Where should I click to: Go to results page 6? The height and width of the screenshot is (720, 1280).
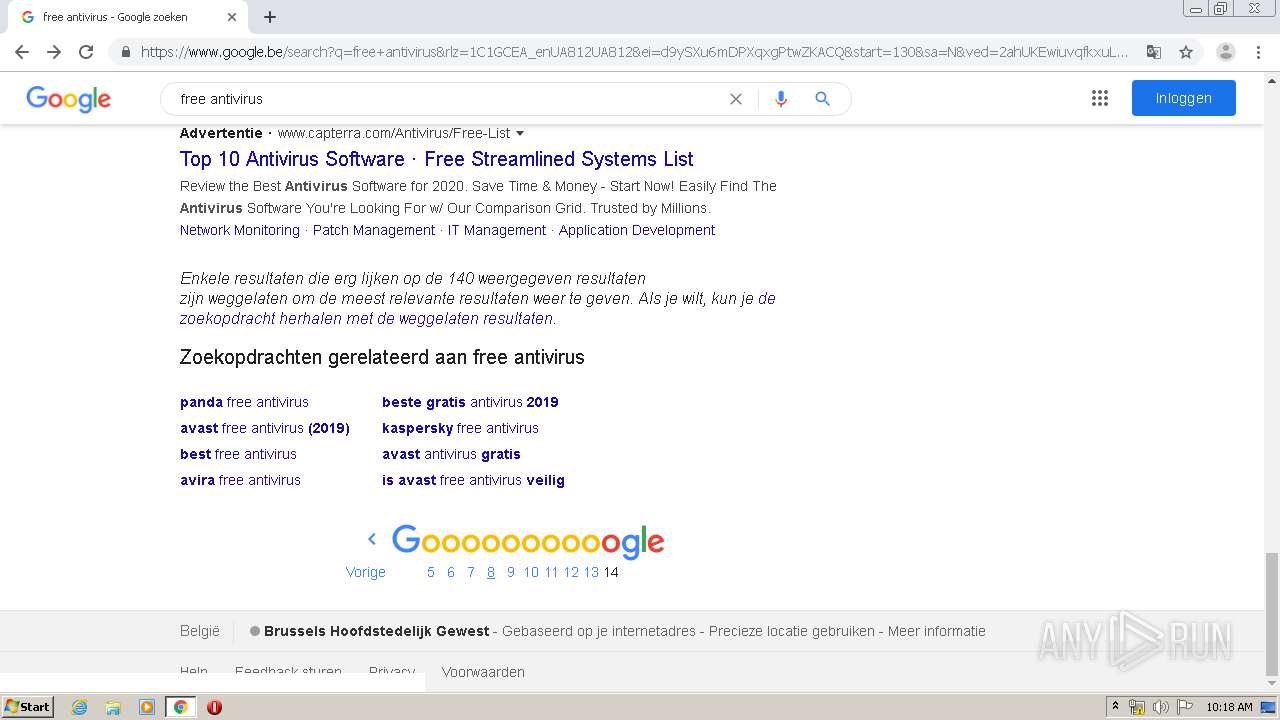pyautogui.click(x=451, y=572)
